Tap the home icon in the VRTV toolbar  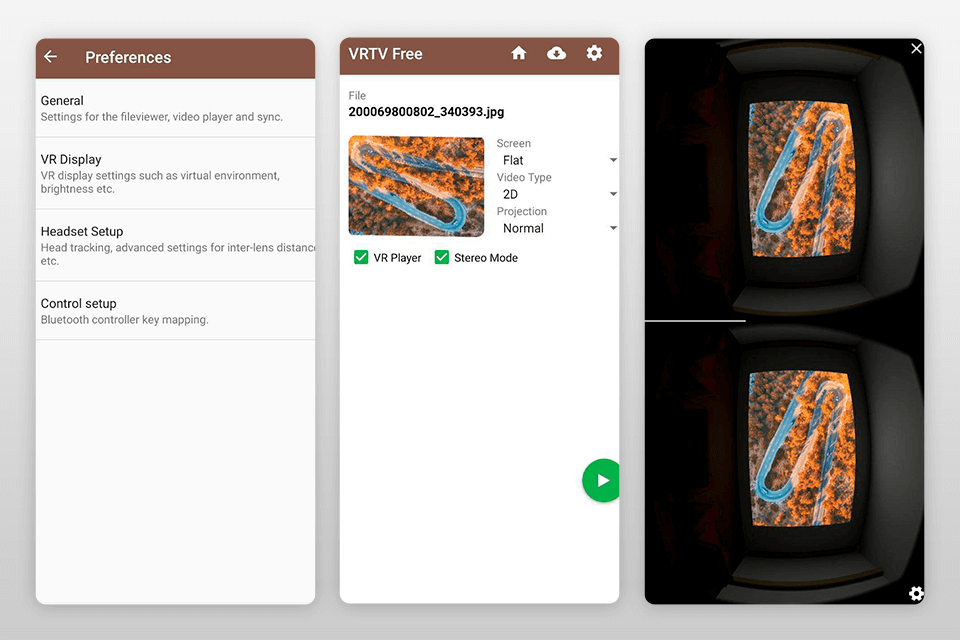[x=519, y=53]
